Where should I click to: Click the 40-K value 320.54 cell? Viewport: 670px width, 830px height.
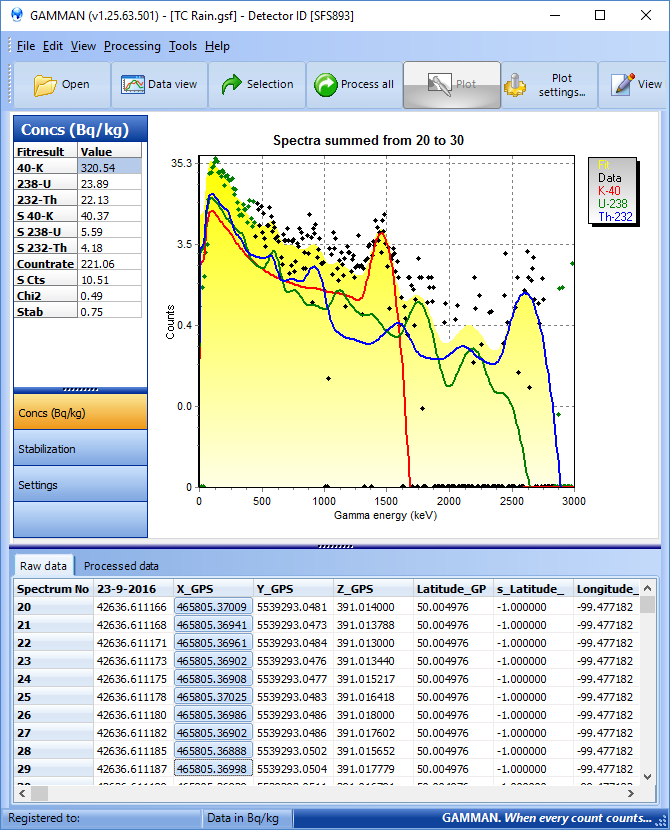110,168
